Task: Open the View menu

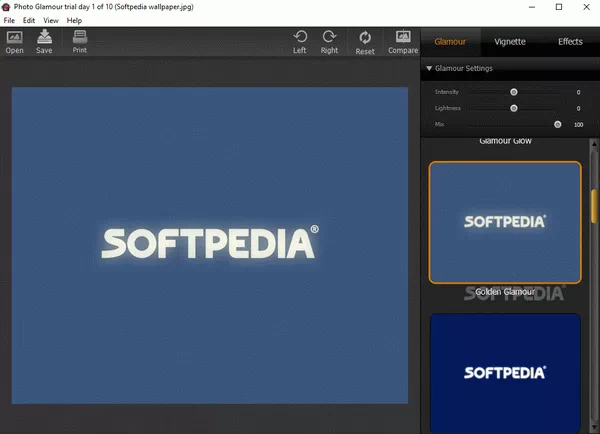Action: (x=50, y=20)
